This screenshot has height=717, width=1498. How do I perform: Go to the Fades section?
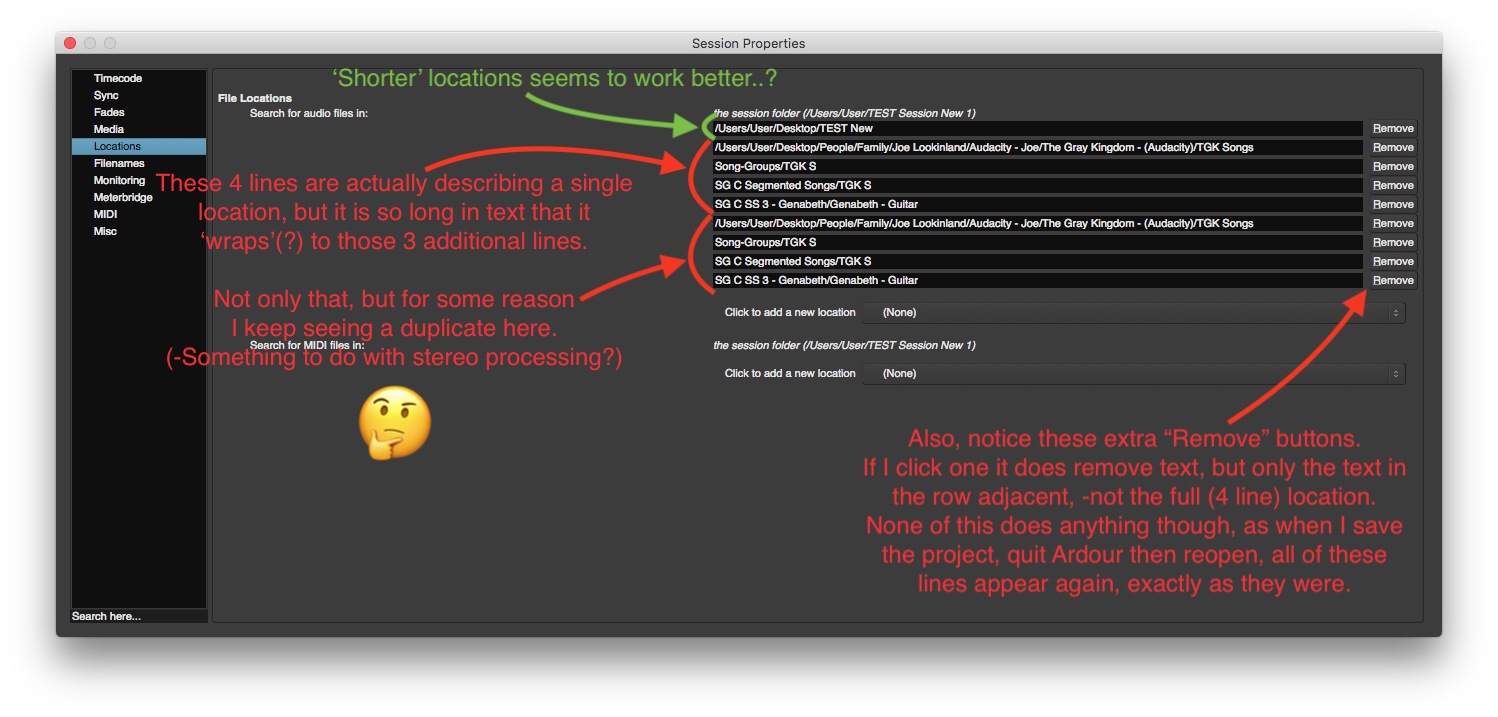pyautogui.click(x=109, y=112)
